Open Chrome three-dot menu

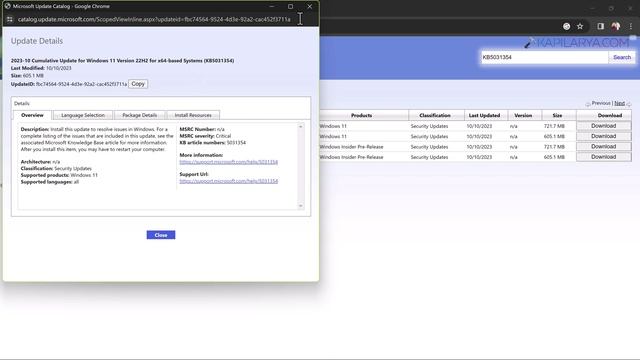631,26
